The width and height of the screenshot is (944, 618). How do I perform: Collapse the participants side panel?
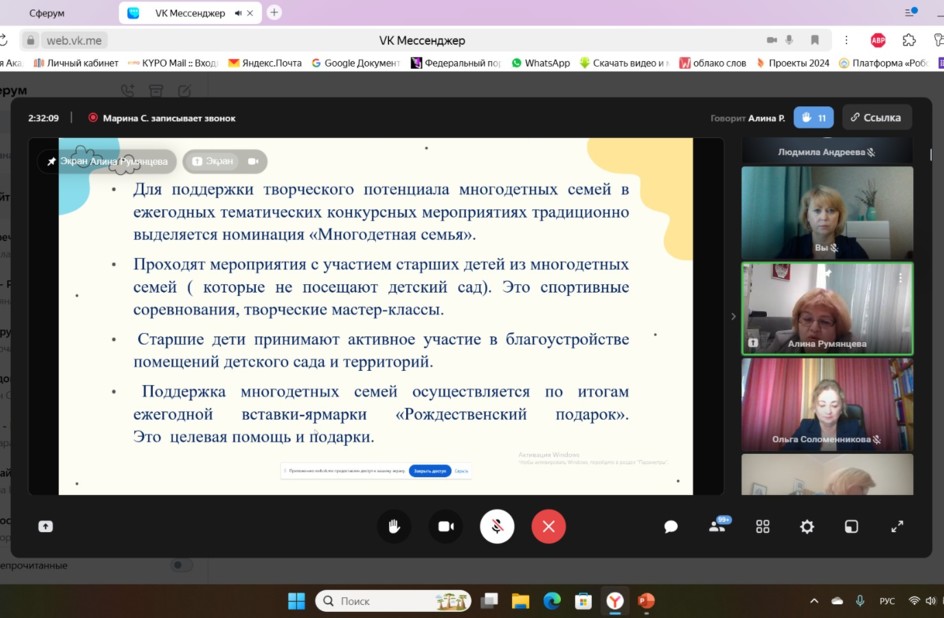pyautogui.click(x=733, y=316)
